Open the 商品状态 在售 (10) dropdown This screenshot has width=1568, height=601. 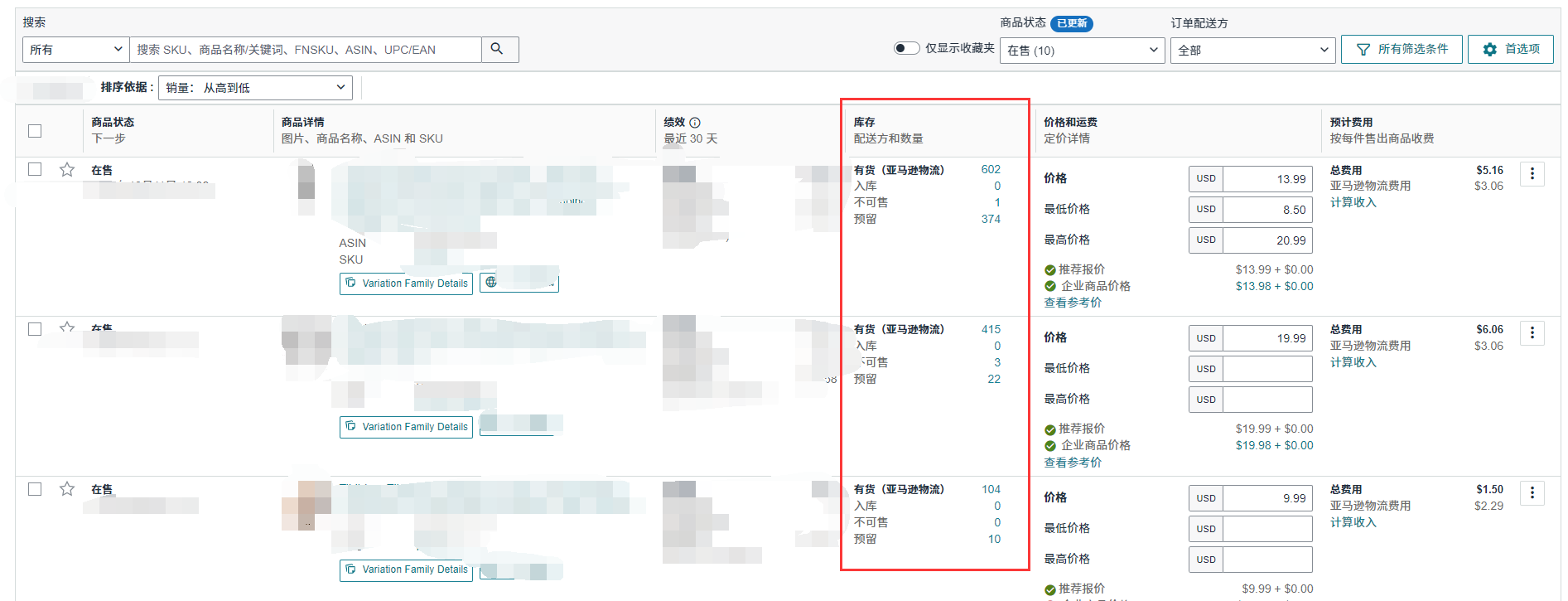point(1081,51)
